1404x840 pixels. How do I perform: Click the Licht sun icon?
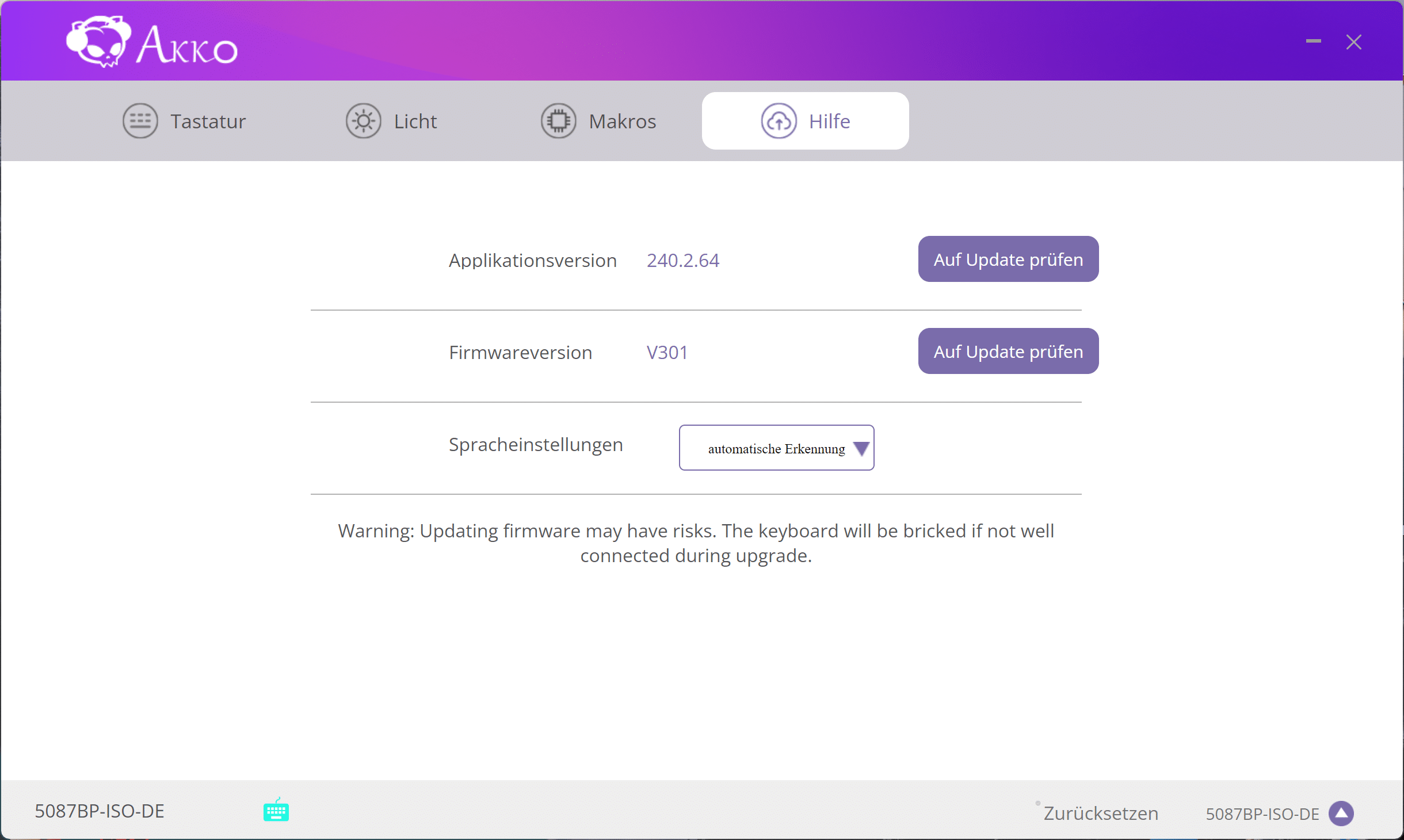[x=363, y=121]
